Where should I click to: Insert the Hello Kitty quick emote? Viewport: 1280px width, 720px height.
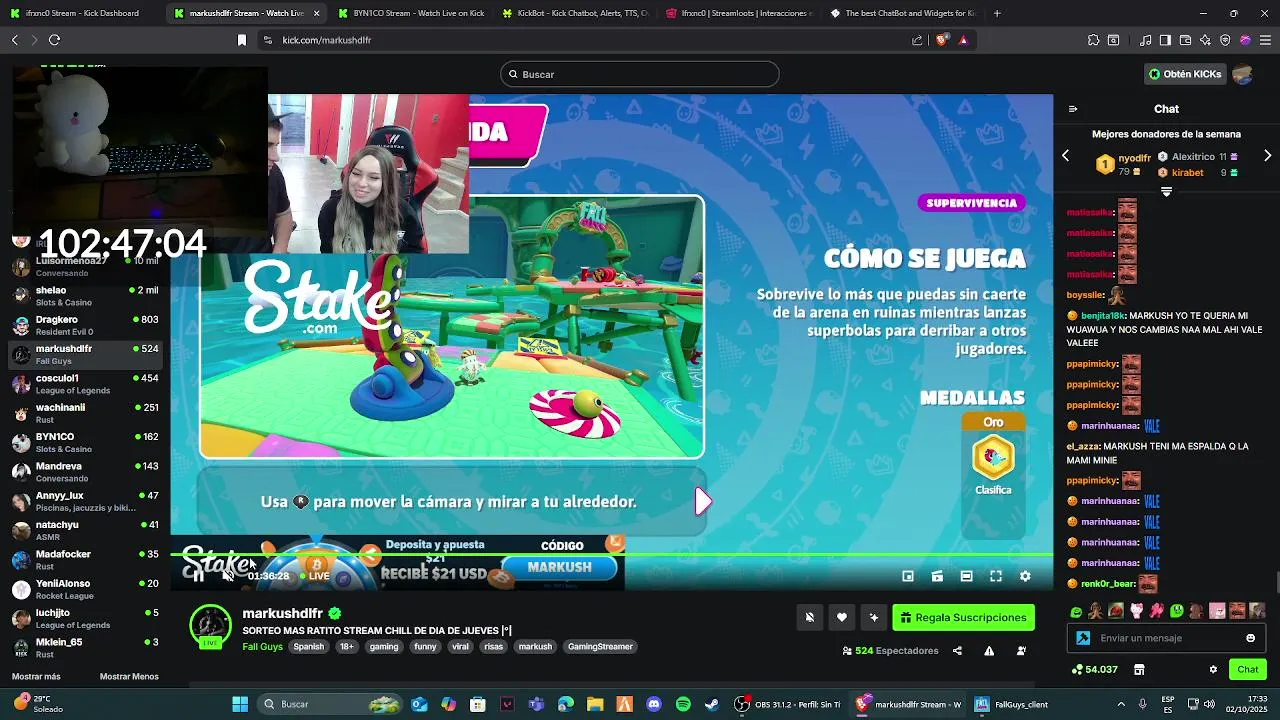(1136, 611)
